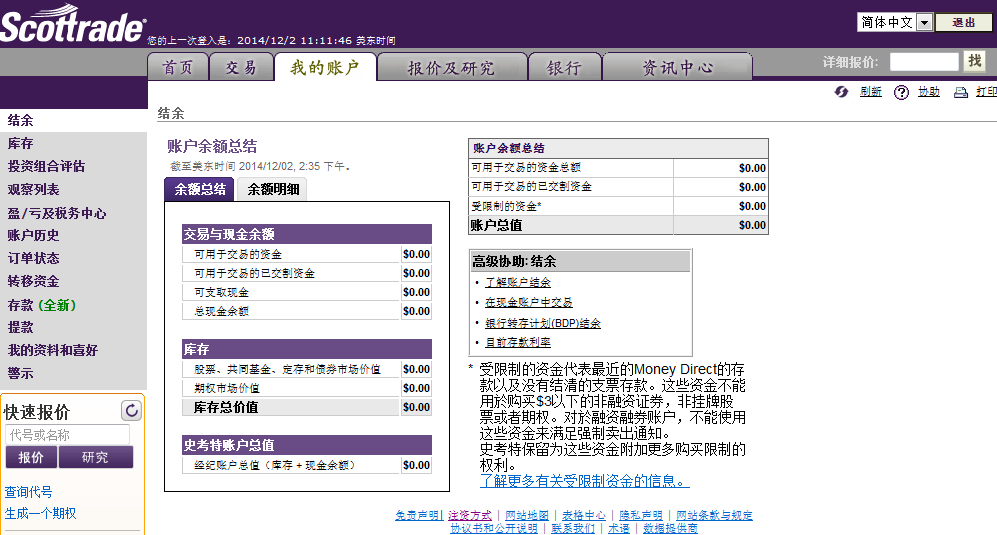Focus the 详细报价 quote input field
This screenshot has height=535, width=997.
click(923, 62)
